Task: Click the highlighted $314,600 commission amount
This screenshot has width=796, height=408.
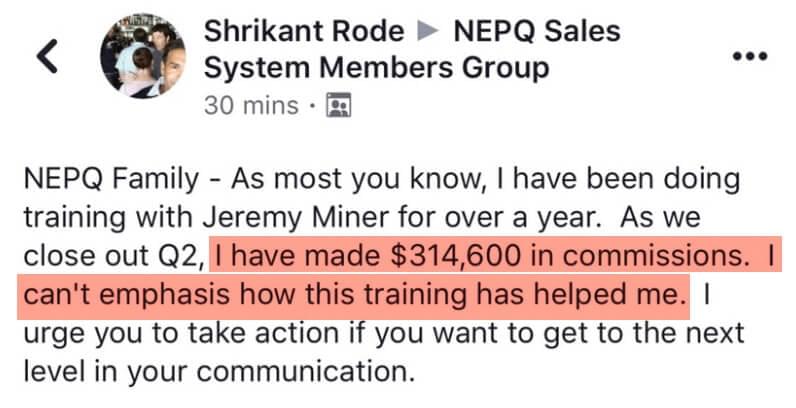Action: pos(455,255)
